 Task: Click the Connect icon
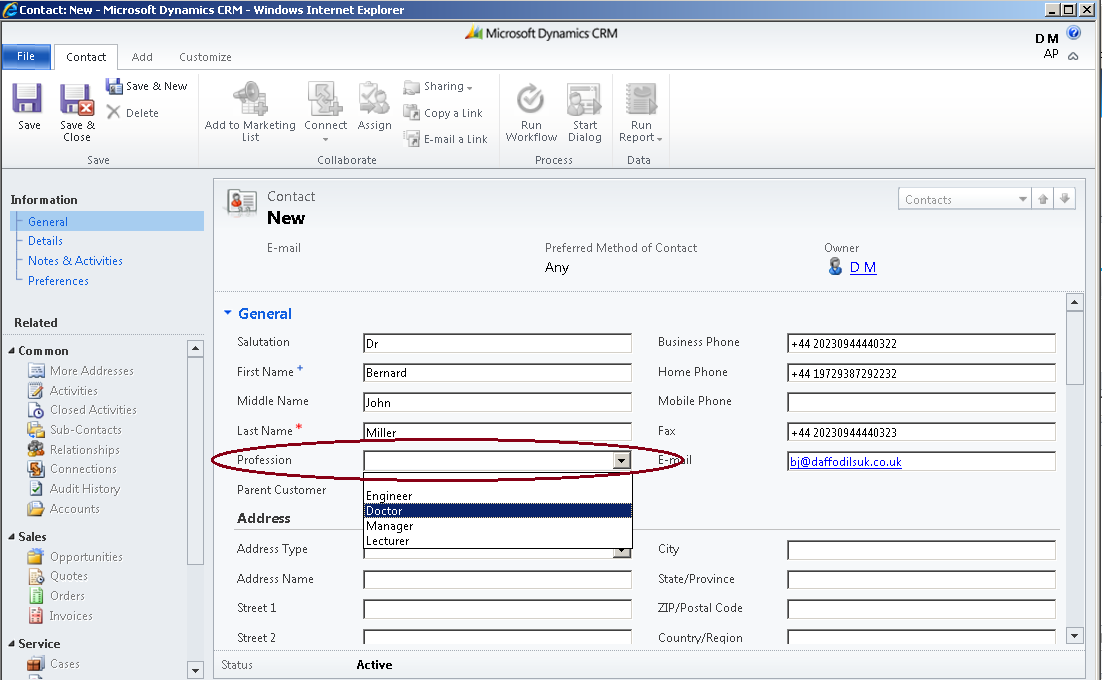click(325, 110)
